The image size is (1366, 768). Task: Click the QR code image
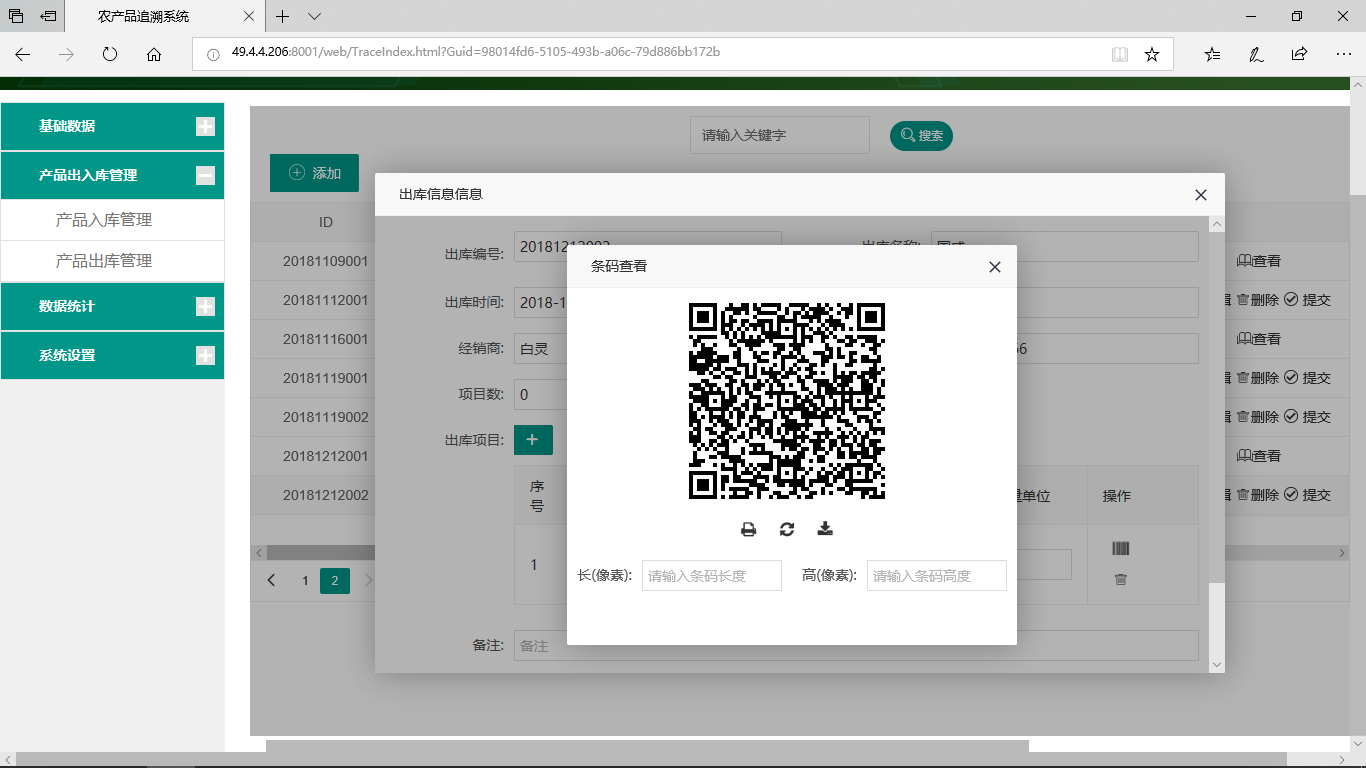tap(787, 401)
